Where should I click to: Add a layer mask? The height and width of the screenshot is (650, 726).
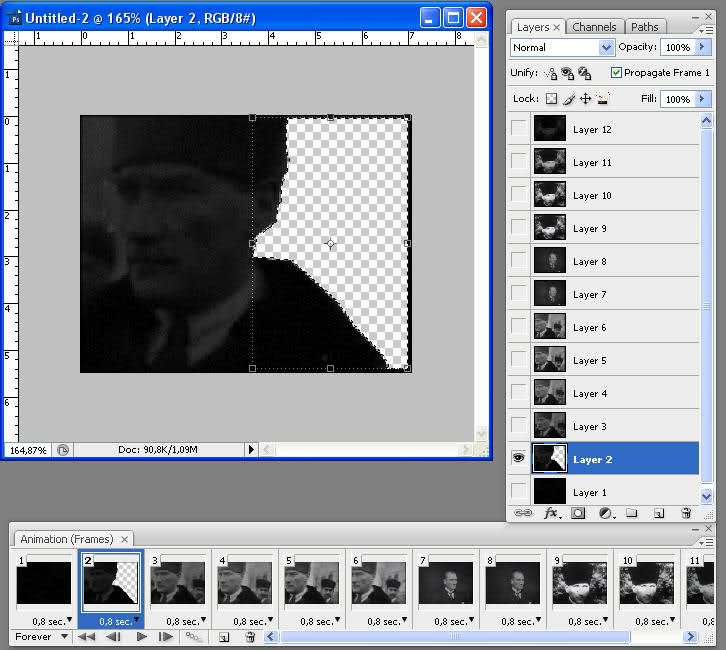pos(578,513)
